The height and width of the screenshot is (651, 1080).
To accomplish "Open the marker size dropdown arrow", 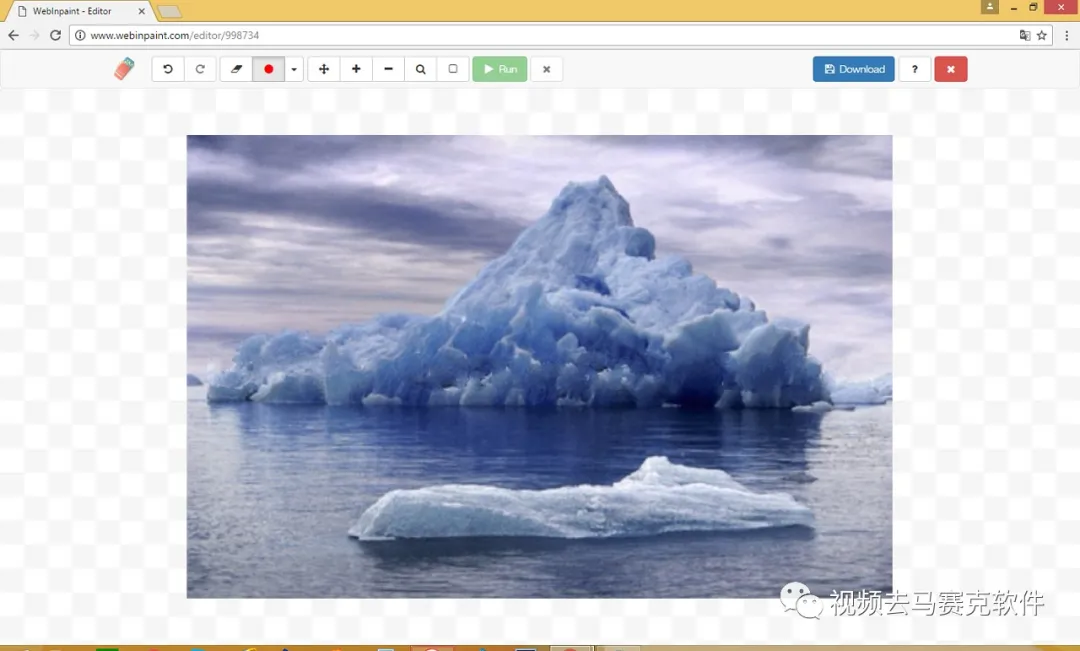I will (x=294, y=69).
